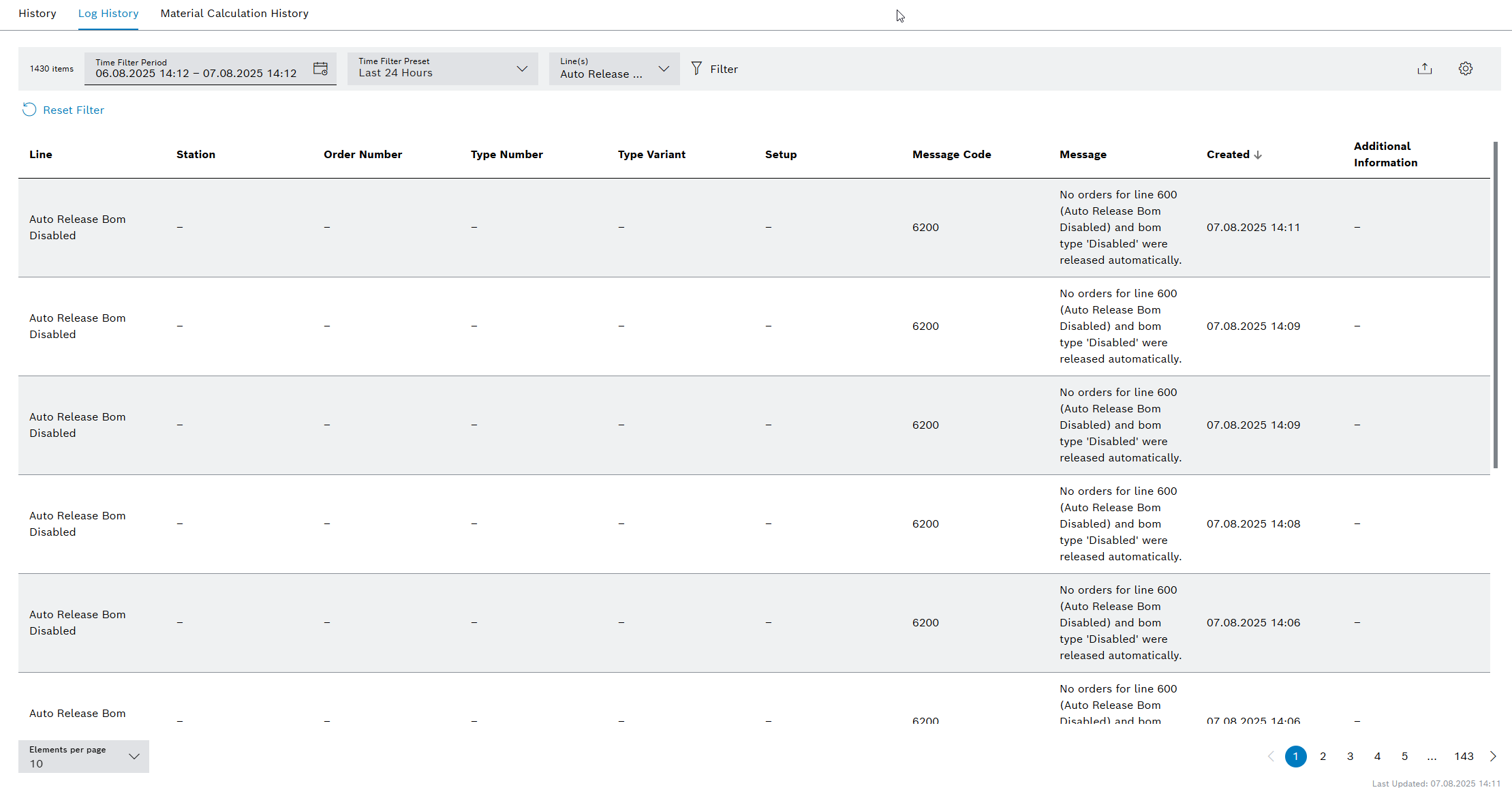Click the previous page chevron icon
The image size is (1512, 792).
point(1271,757)
